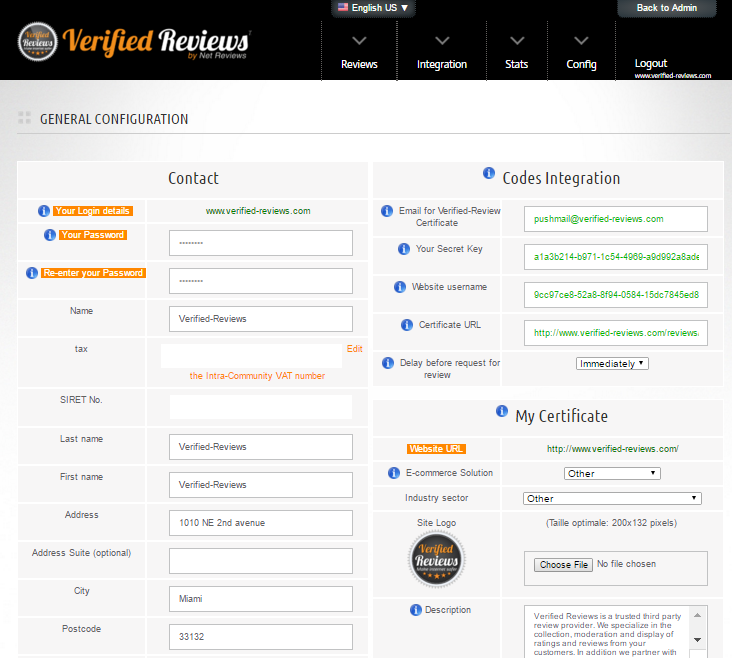The height and width of the screenshot is (658, 732).
Task: Click info icon beside Your Login details
Action: pos(44,211)
